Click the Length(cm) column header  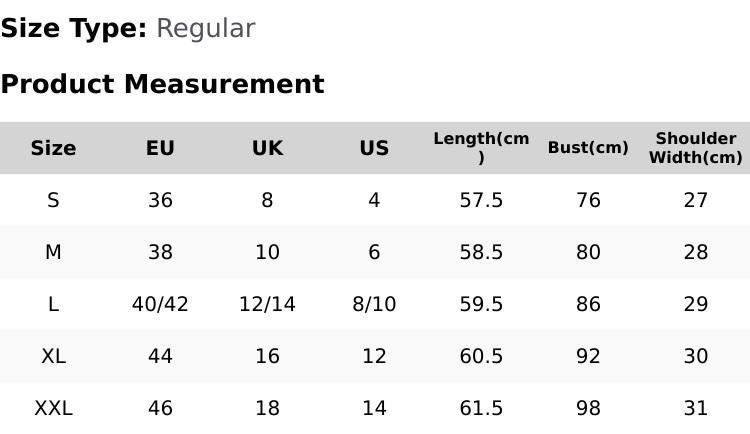(481, 148)
